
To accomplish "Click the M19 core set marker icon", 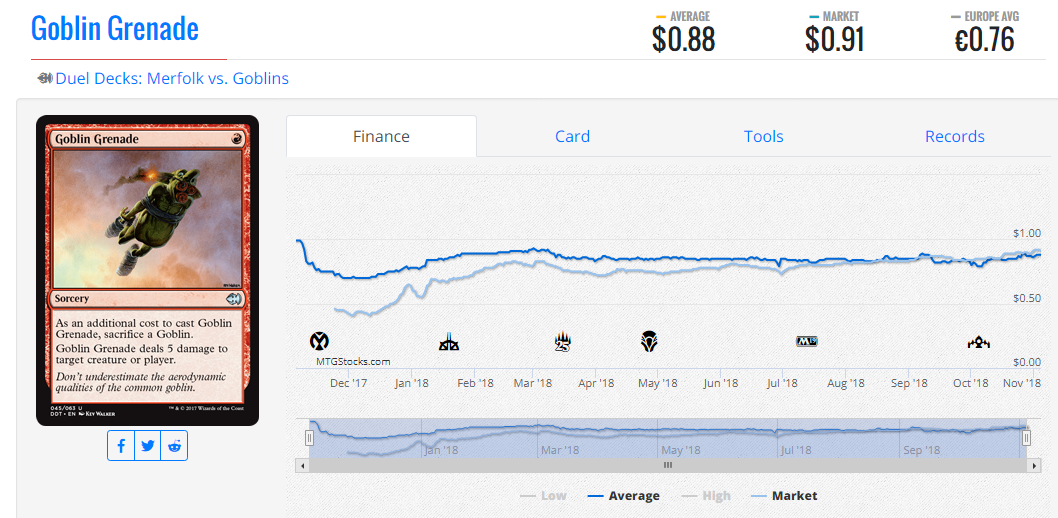I will [x=807, y=341].
